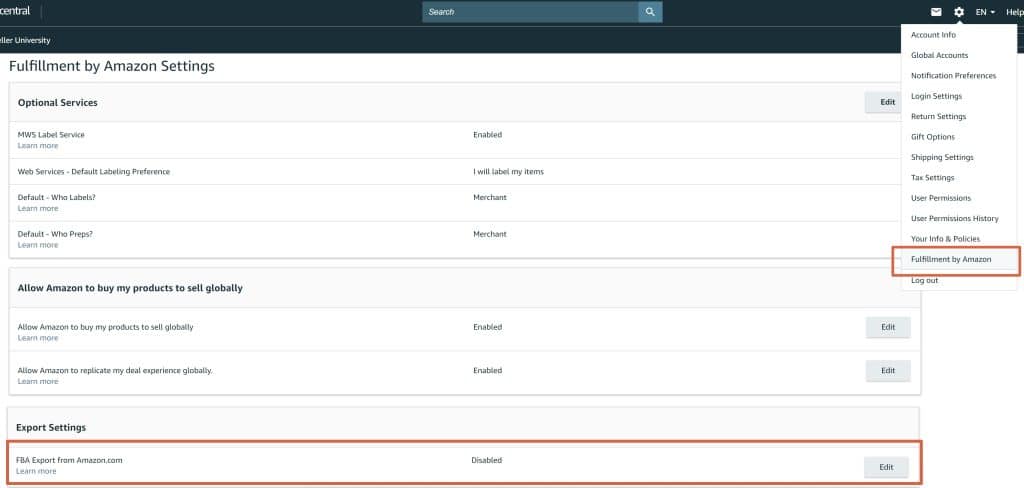
Task: Click Log out in settings menu
Action: point(925,280)
